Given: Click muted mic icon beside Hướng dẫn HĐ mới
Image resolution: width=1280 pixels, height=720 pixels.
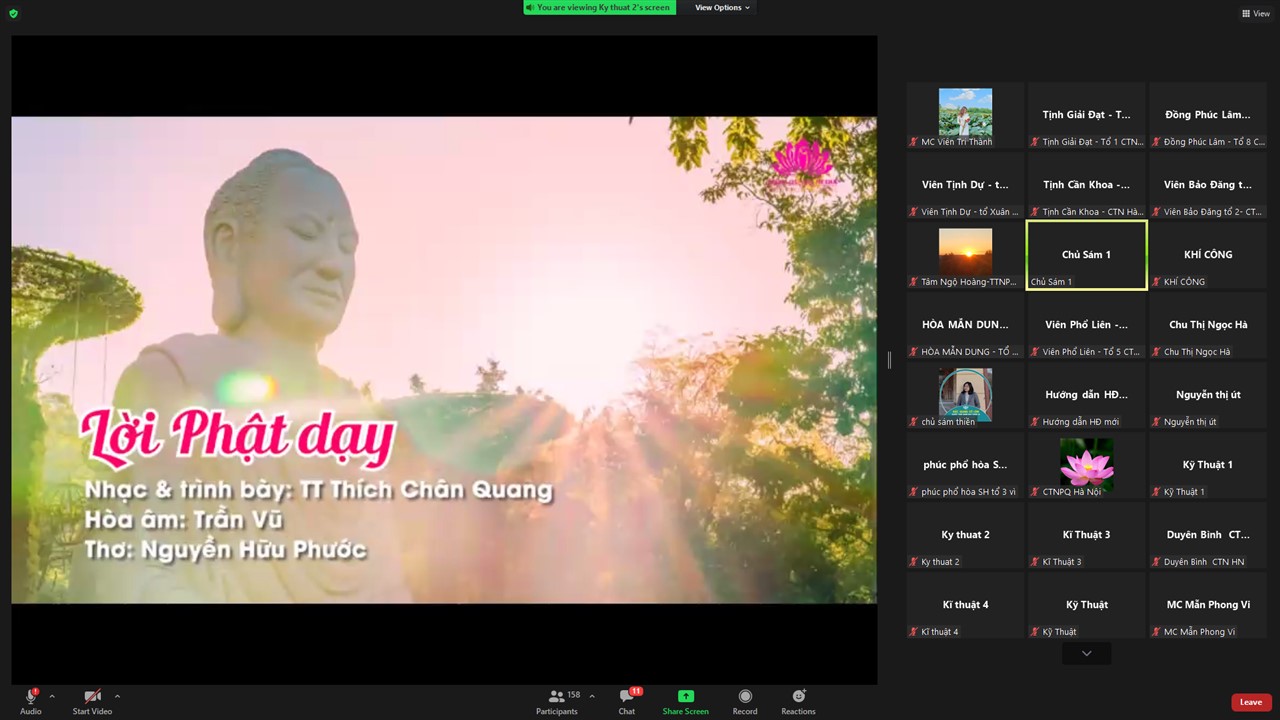Looking at the screenshot, I should coord(1035,422).
